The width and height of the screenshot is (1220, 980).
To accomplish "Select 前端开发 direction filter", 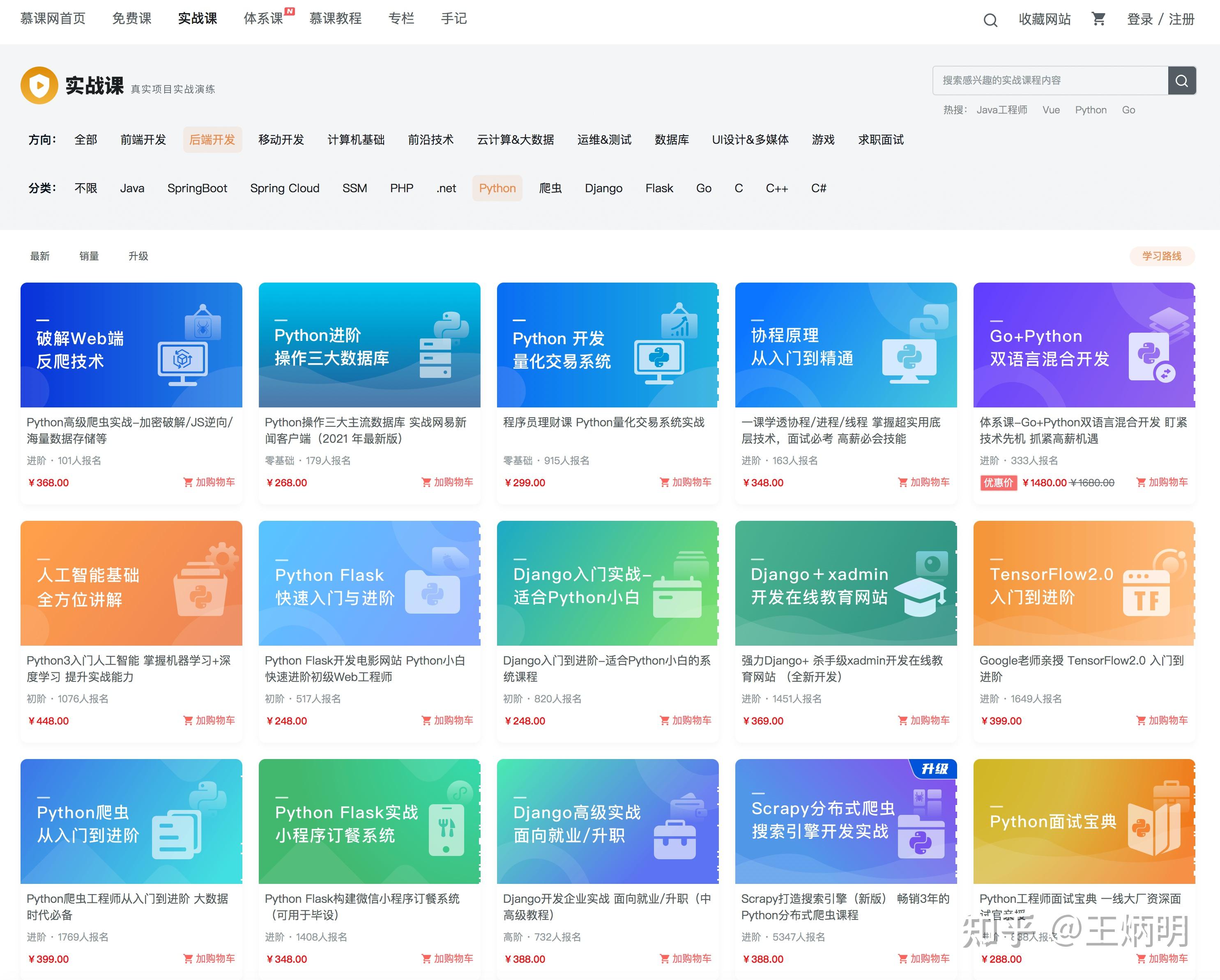I will (x=143, y=140).
